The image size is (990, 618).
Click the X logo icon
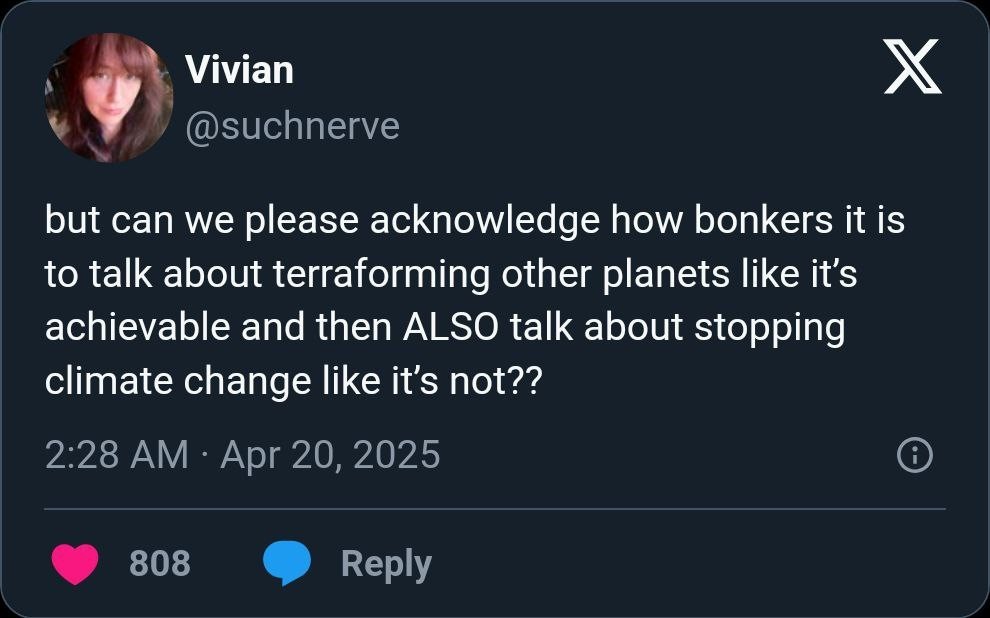[x=912, y=69]
